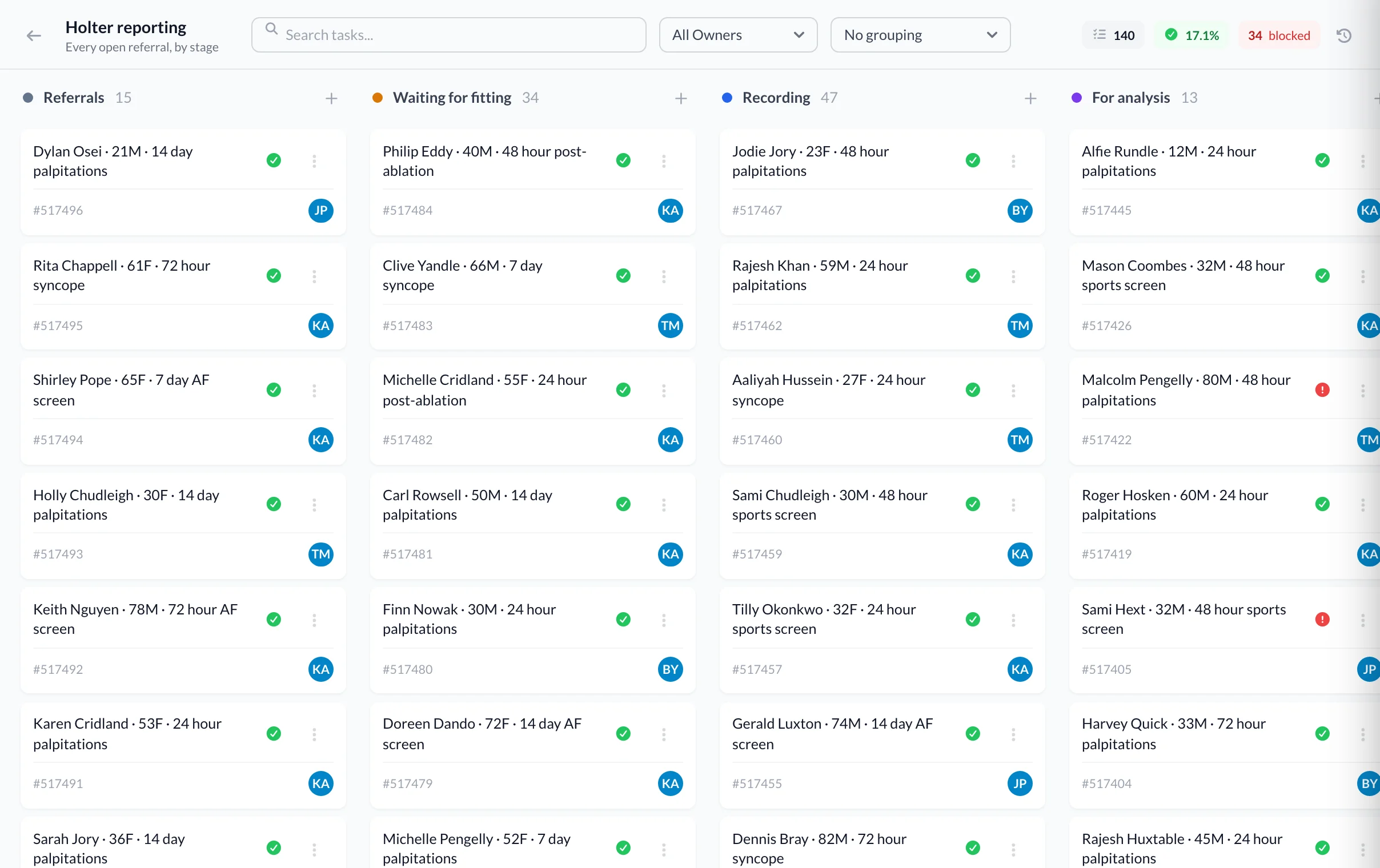The width and height of the screenshot is (1380, 868).
Task: Toggle status check on Alfie Rundle card
Action: pyautogui.click(x=1322, y=160)
